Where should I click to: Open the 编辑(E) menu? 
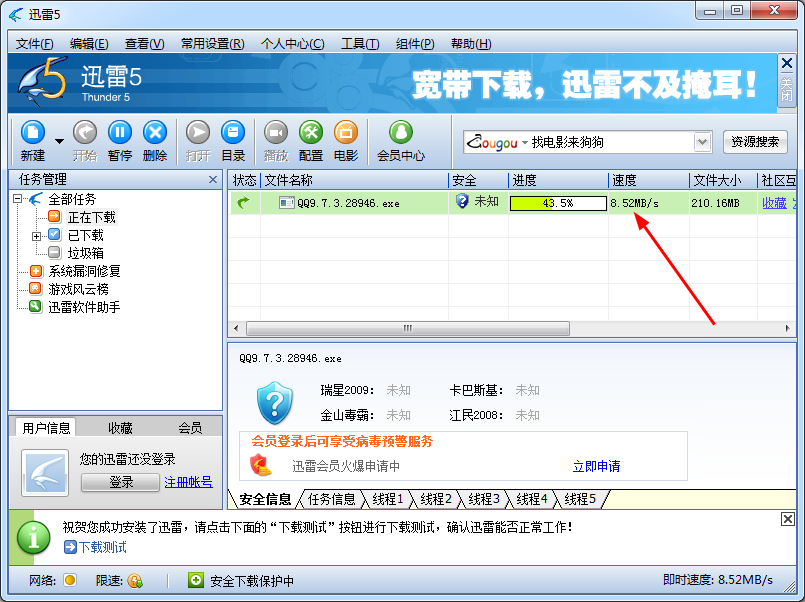[89, 44]
